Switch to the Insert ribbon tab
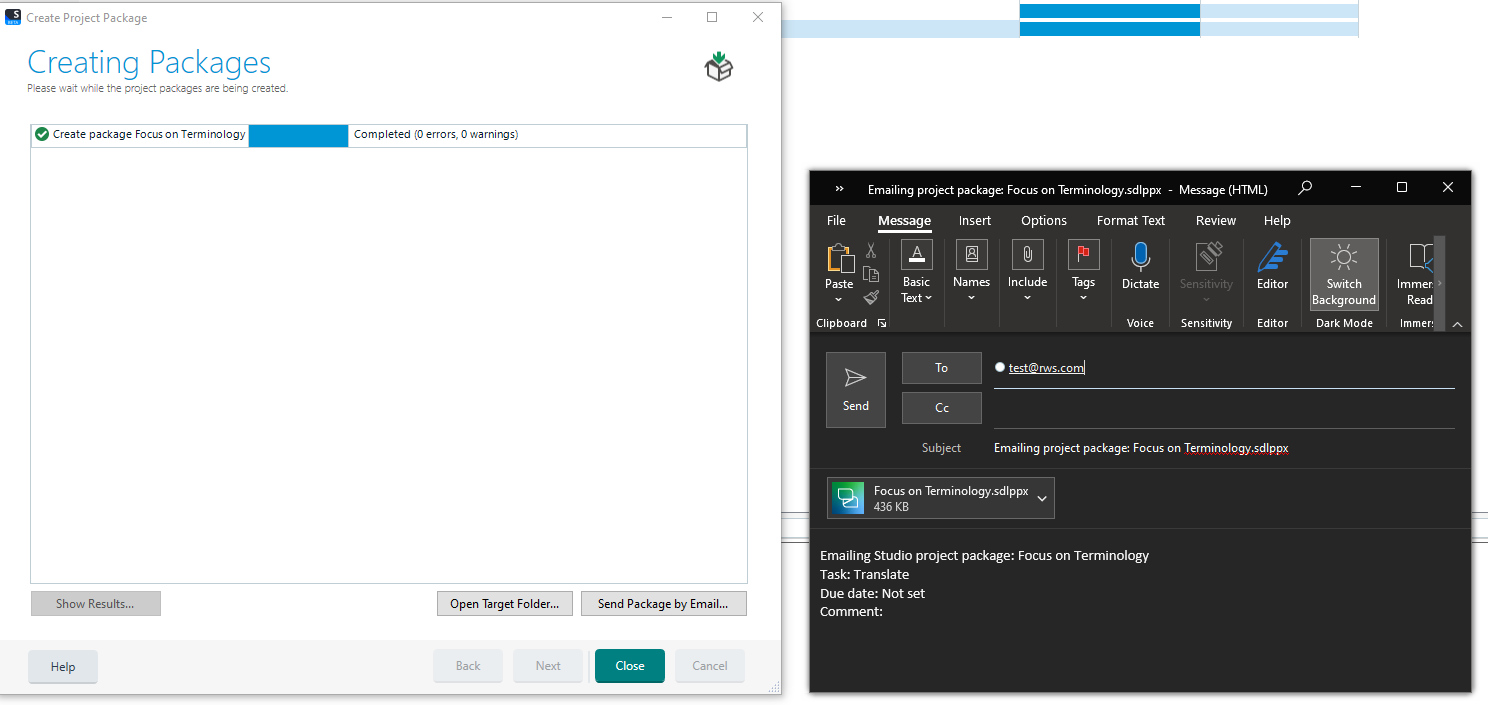 pos(974,220)
